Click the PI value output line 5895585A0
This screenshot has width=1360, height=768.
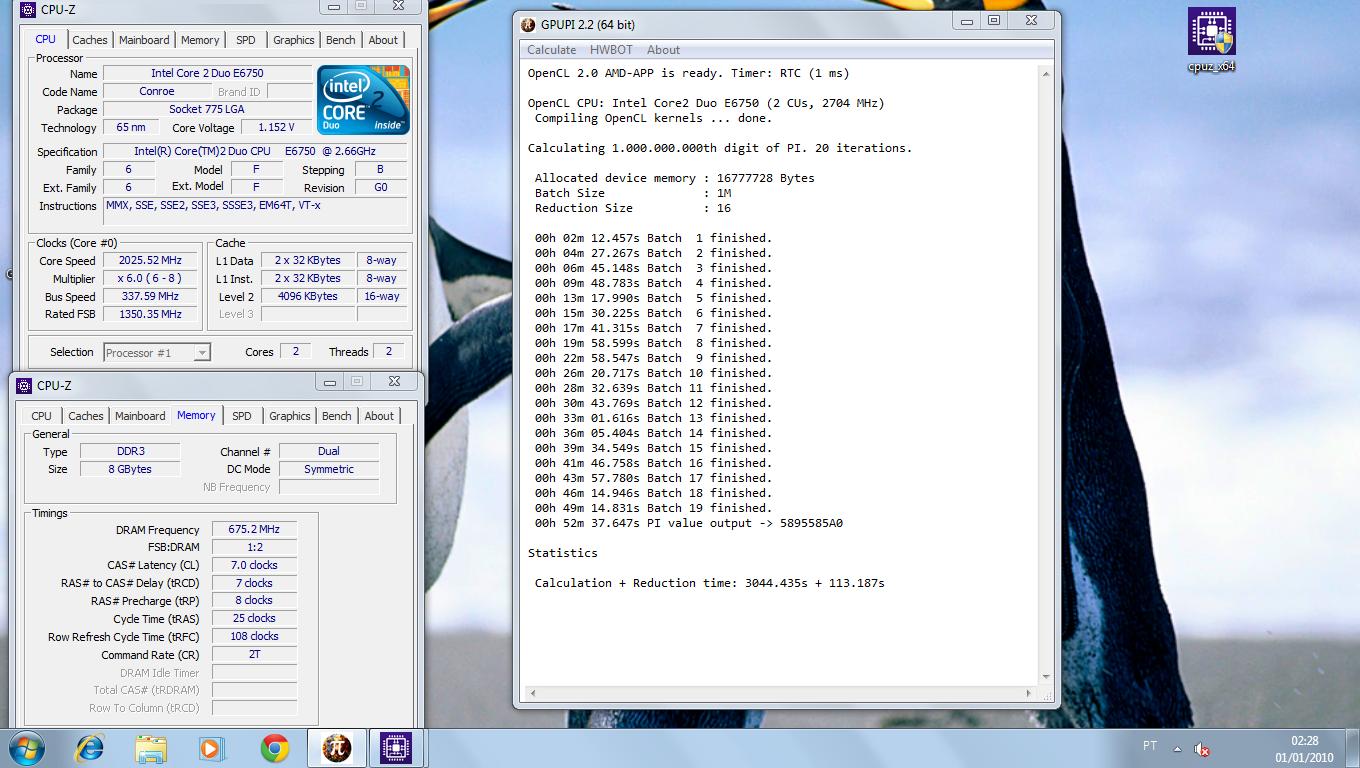[689, 523]
